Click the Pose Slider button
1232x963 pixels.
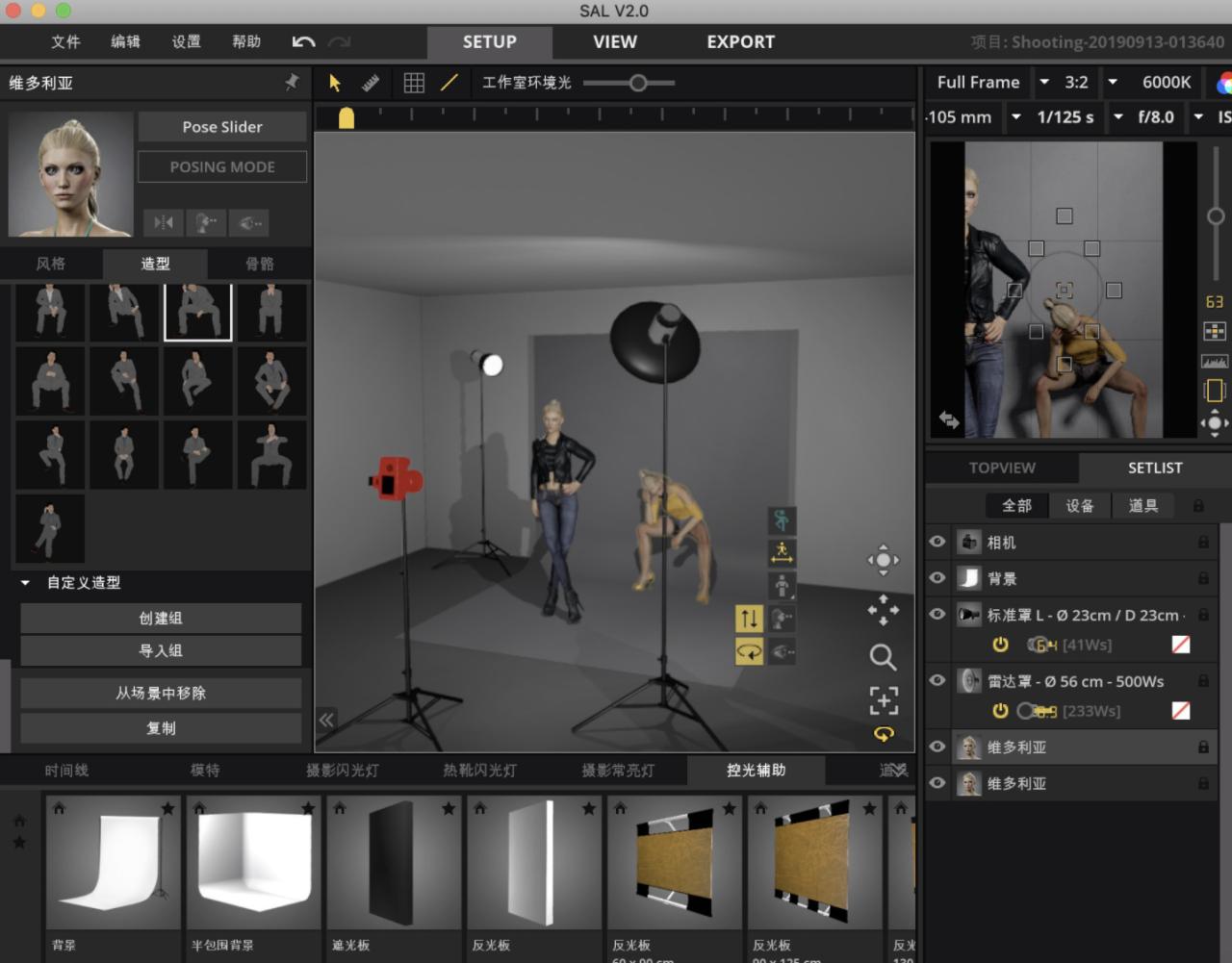coord(222,127)
